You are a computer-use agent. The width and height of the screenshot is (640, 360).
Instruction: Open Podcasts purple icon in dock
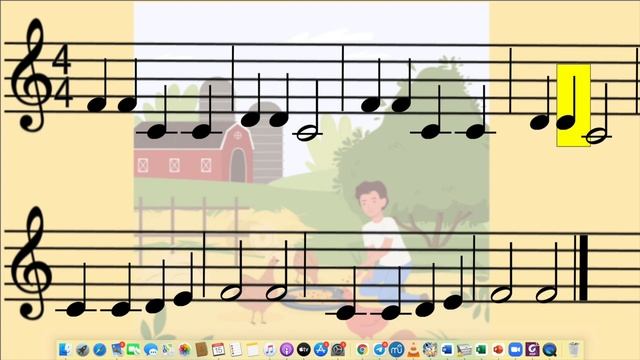287,350
